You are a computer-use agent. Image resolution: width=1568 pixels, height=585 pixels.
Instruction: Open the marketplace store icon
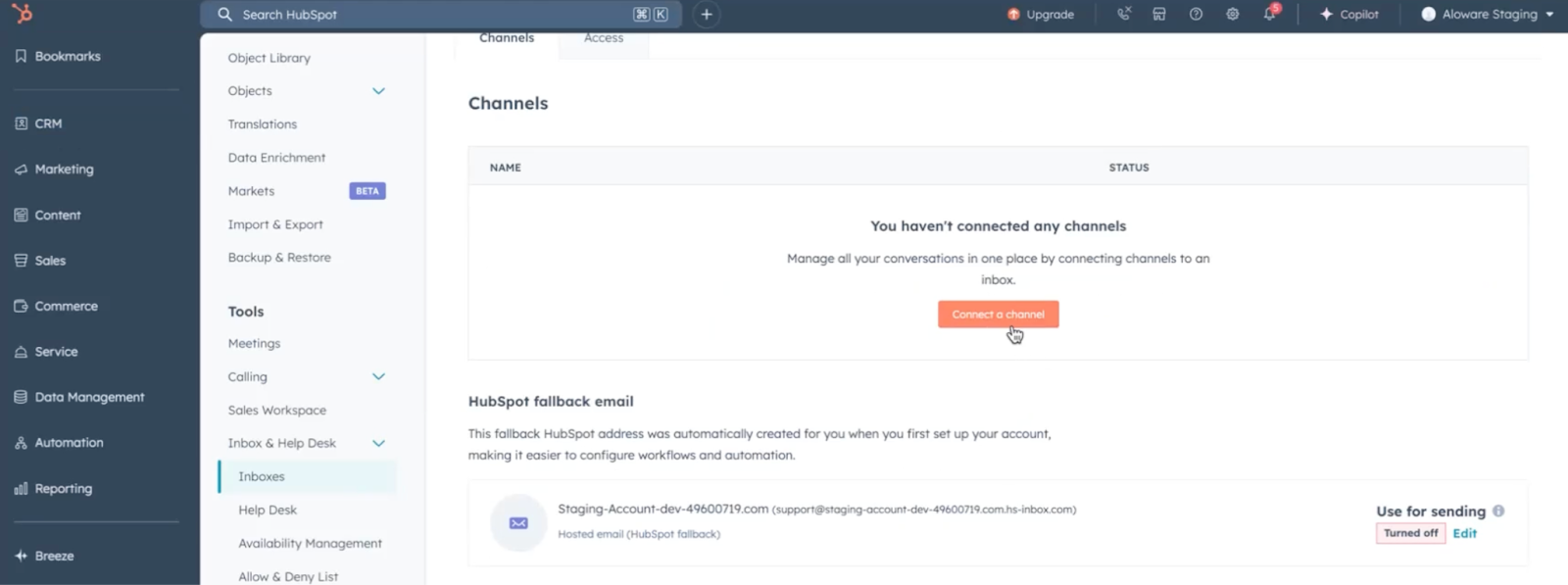click(x=1159, y=14)
